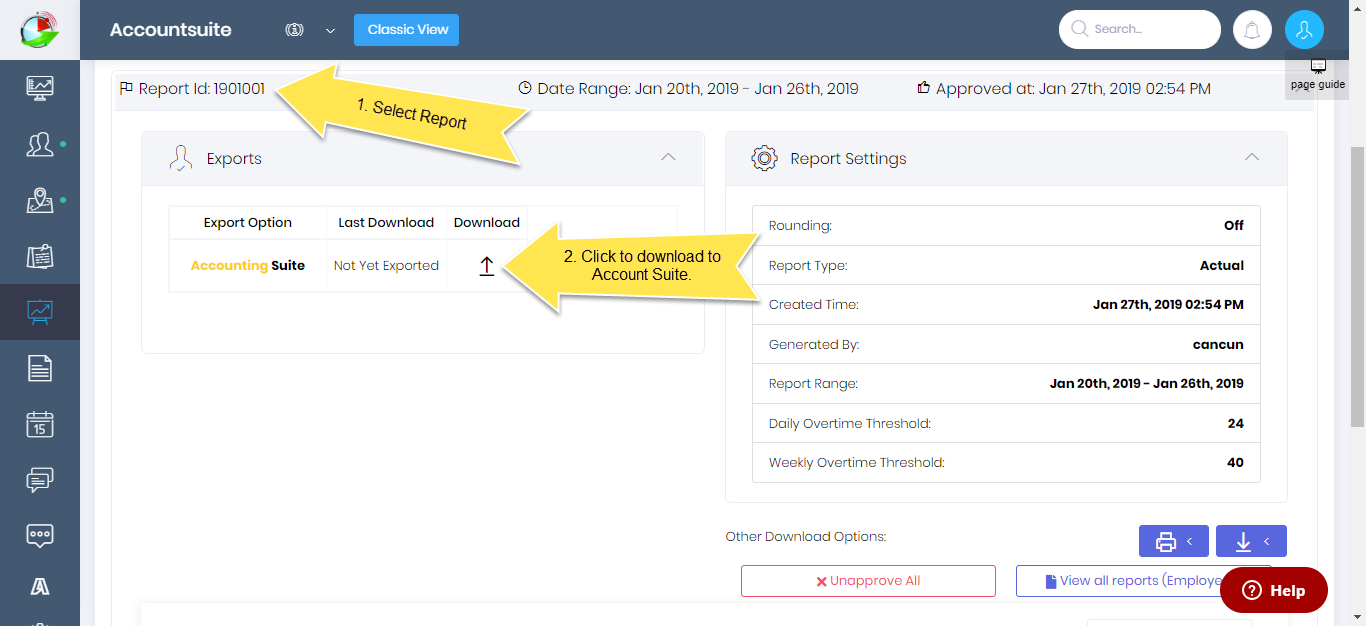Click the thumbs-up icon beside Approved at
This screenshot has width=1366, height=626.
click(x=924, y=88)
